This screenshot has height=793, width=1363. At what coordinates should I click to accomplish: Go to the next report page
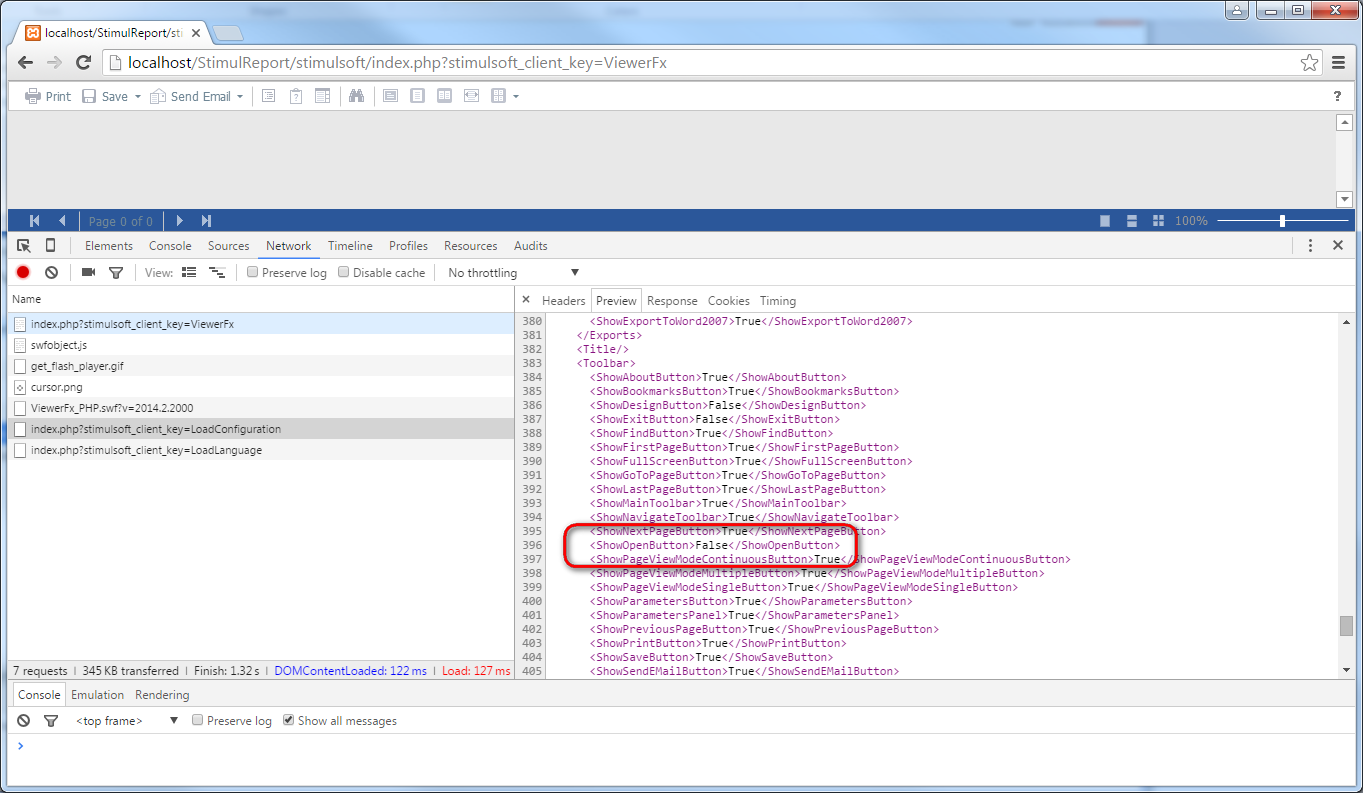click(180, 221)
